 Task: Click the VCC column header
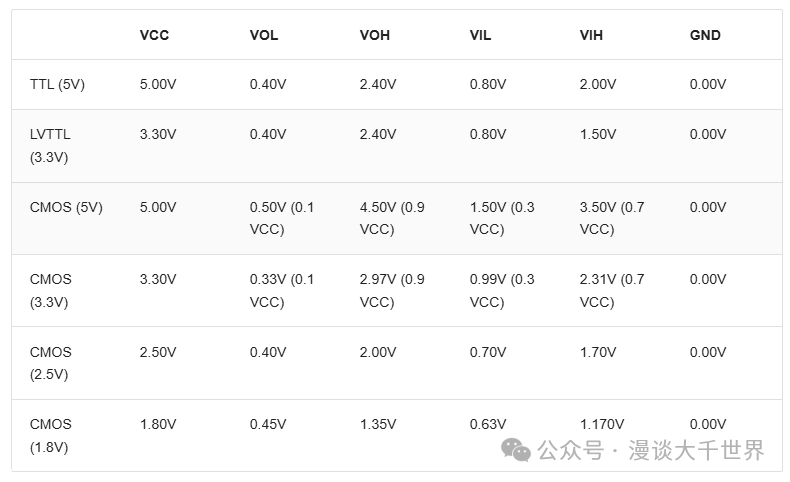pyautogui.click(x=154, y=35)
